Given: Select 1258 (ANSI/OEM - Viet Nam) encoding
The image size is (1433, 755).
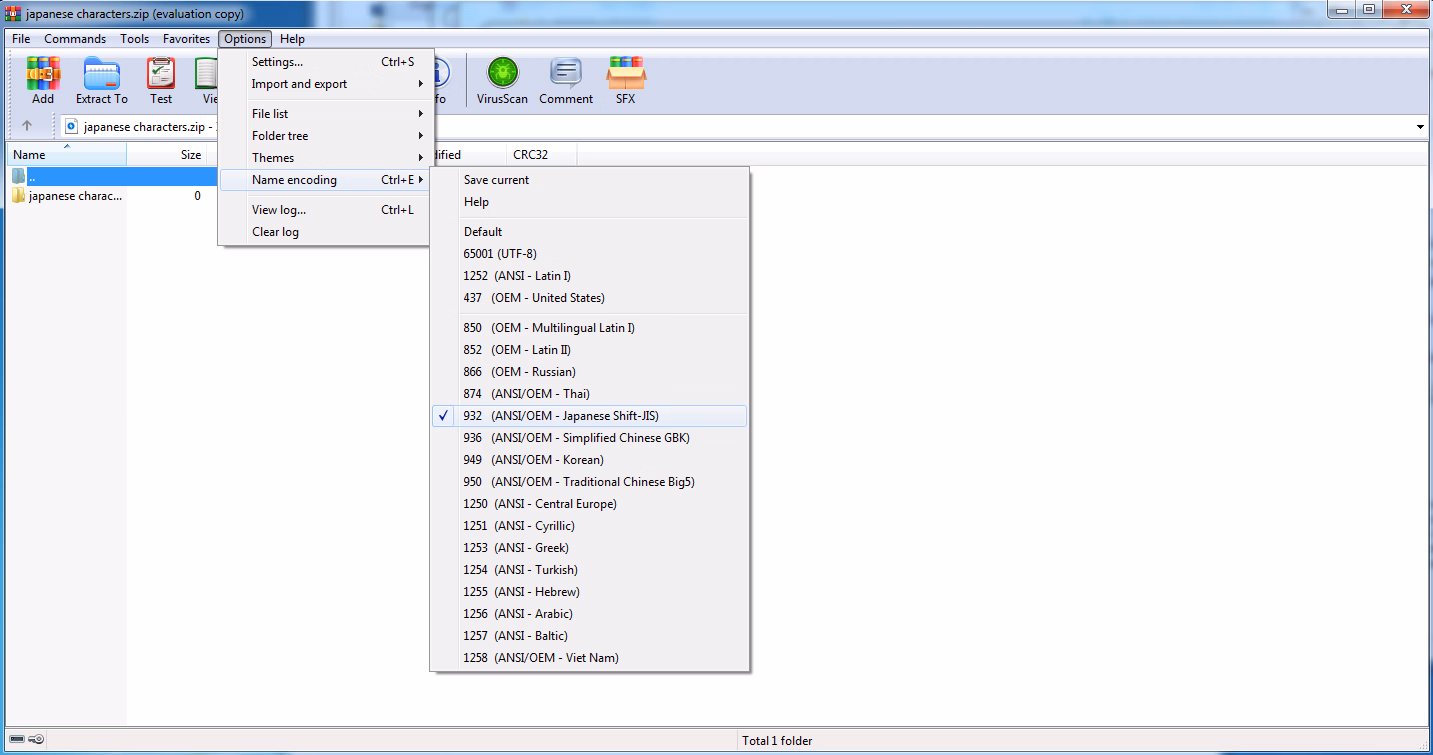Looking at the screenshot, I should coord(590,658).
